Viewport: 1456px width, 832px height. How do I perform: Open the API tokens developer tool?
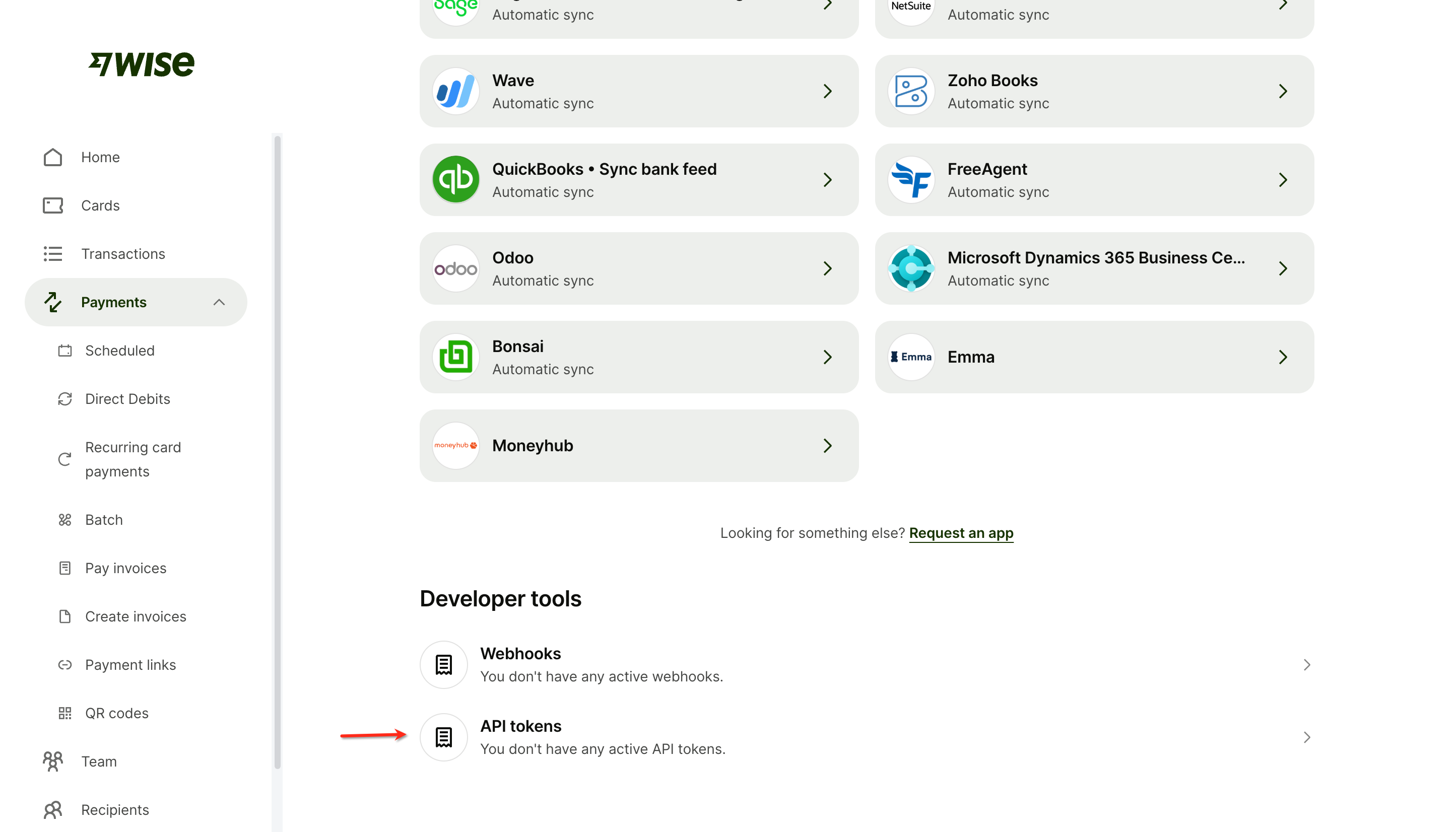(x=867, y=737)
